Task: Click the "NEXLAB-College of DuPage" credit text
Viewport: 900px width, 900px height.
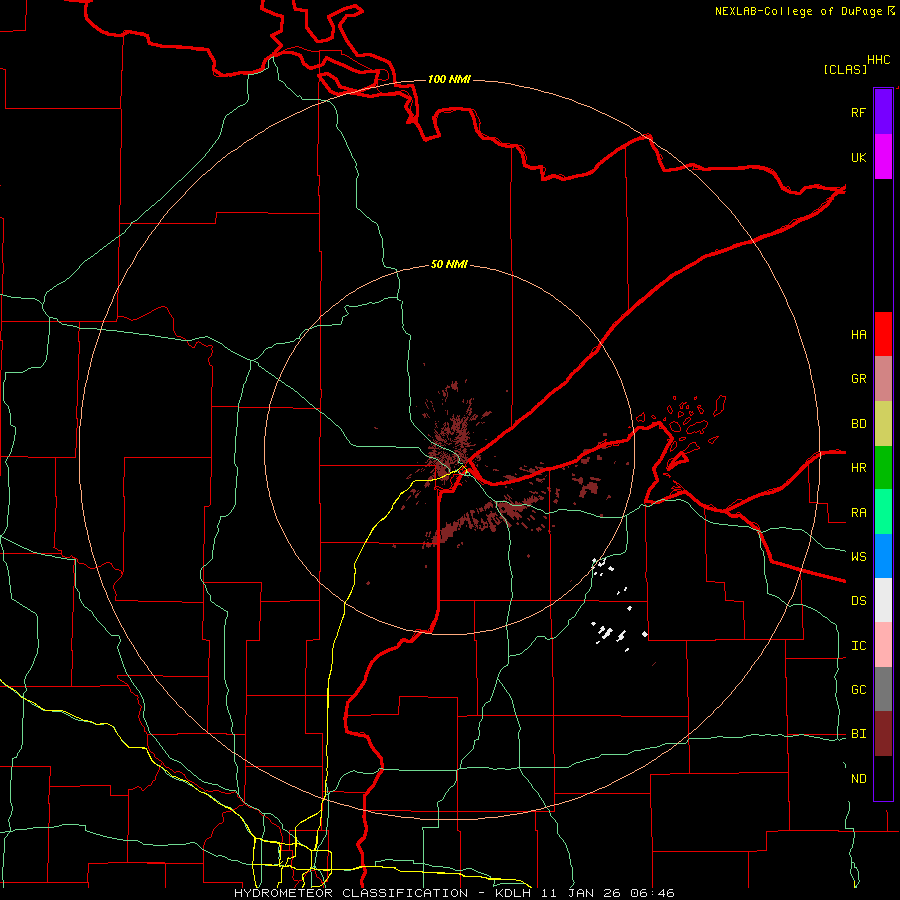Action: (x=798, y=11)
